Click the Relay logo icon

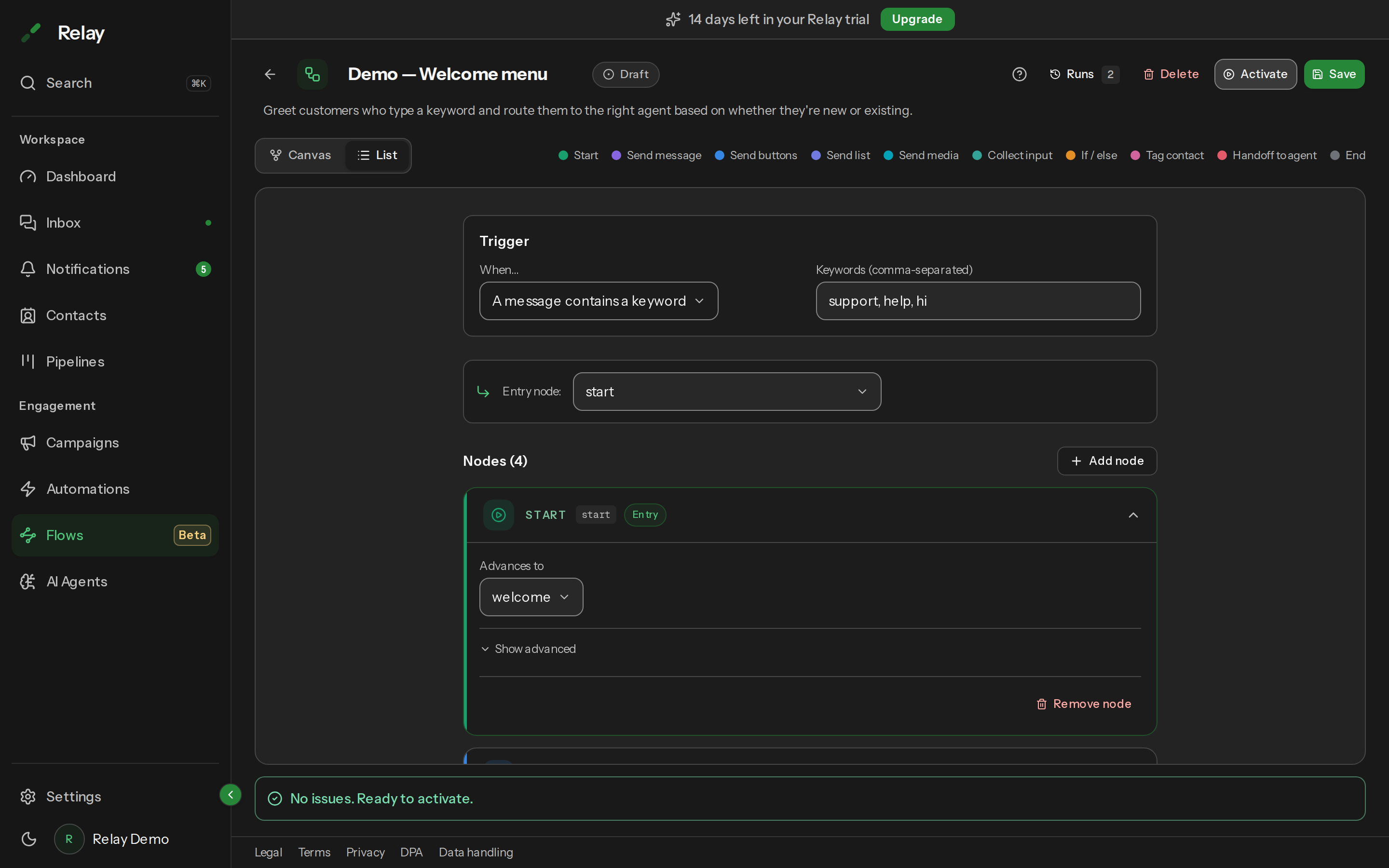coord(31,33)
